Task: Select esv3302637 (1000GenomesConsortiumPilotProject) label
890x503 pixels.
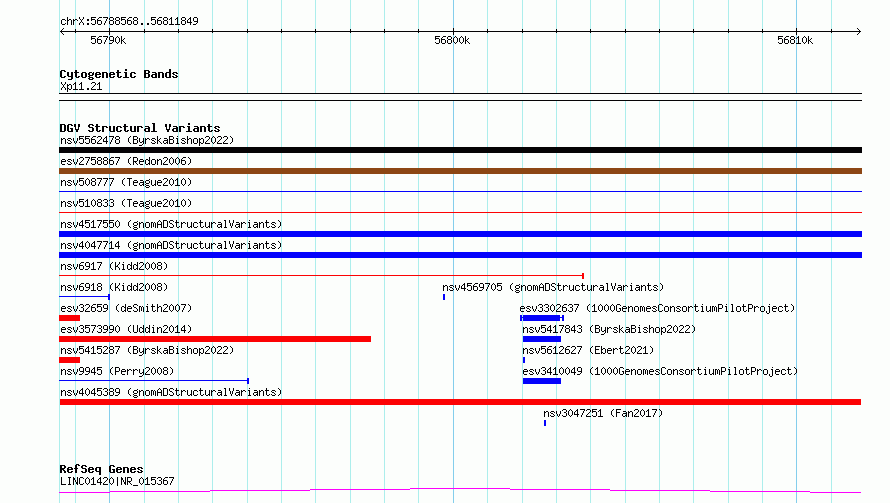Action: [657, 308]
